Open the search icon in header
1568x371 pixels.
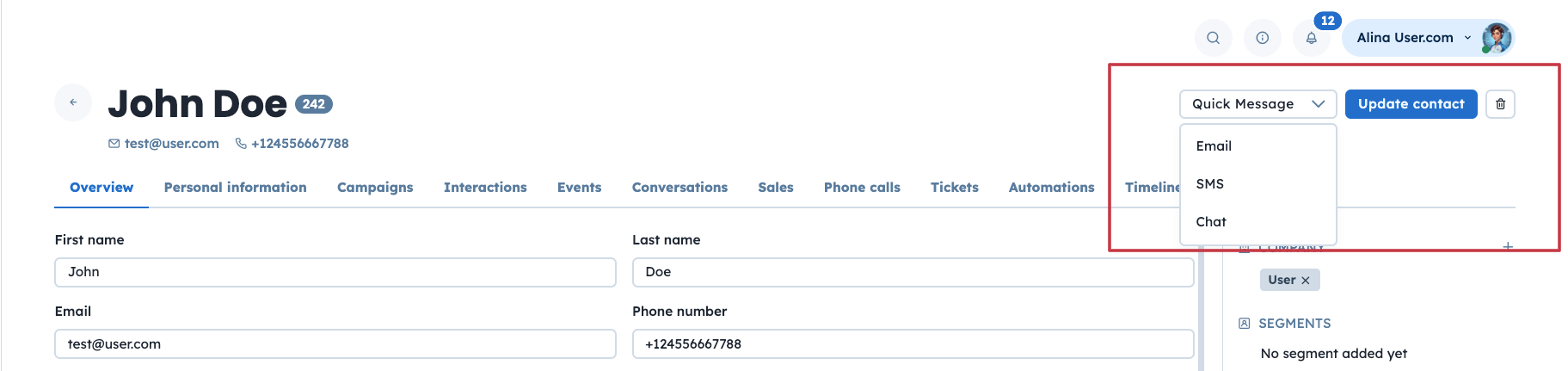1213,38
